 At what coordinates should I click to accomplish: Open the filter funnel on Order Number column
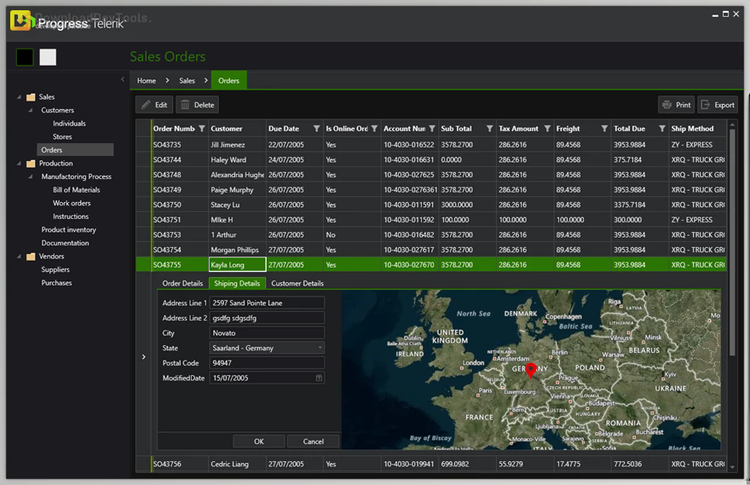202,129
